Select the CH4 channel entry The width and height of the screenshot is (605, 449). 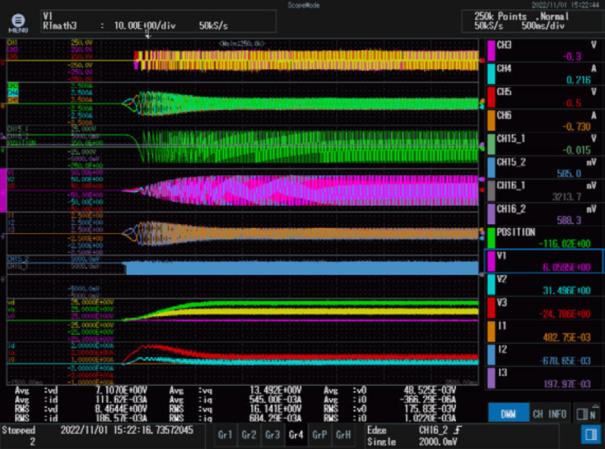[x=544, y=74]
